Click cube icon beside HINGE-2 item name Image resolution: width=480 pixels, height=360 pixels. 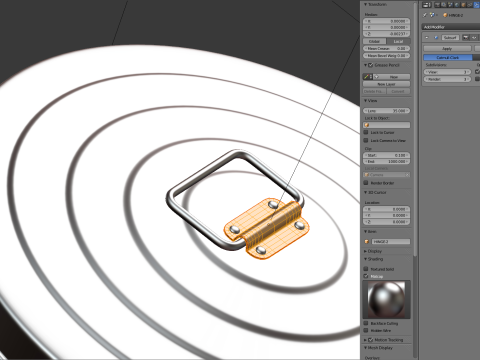pyautogui.click(x=367, y=241)
